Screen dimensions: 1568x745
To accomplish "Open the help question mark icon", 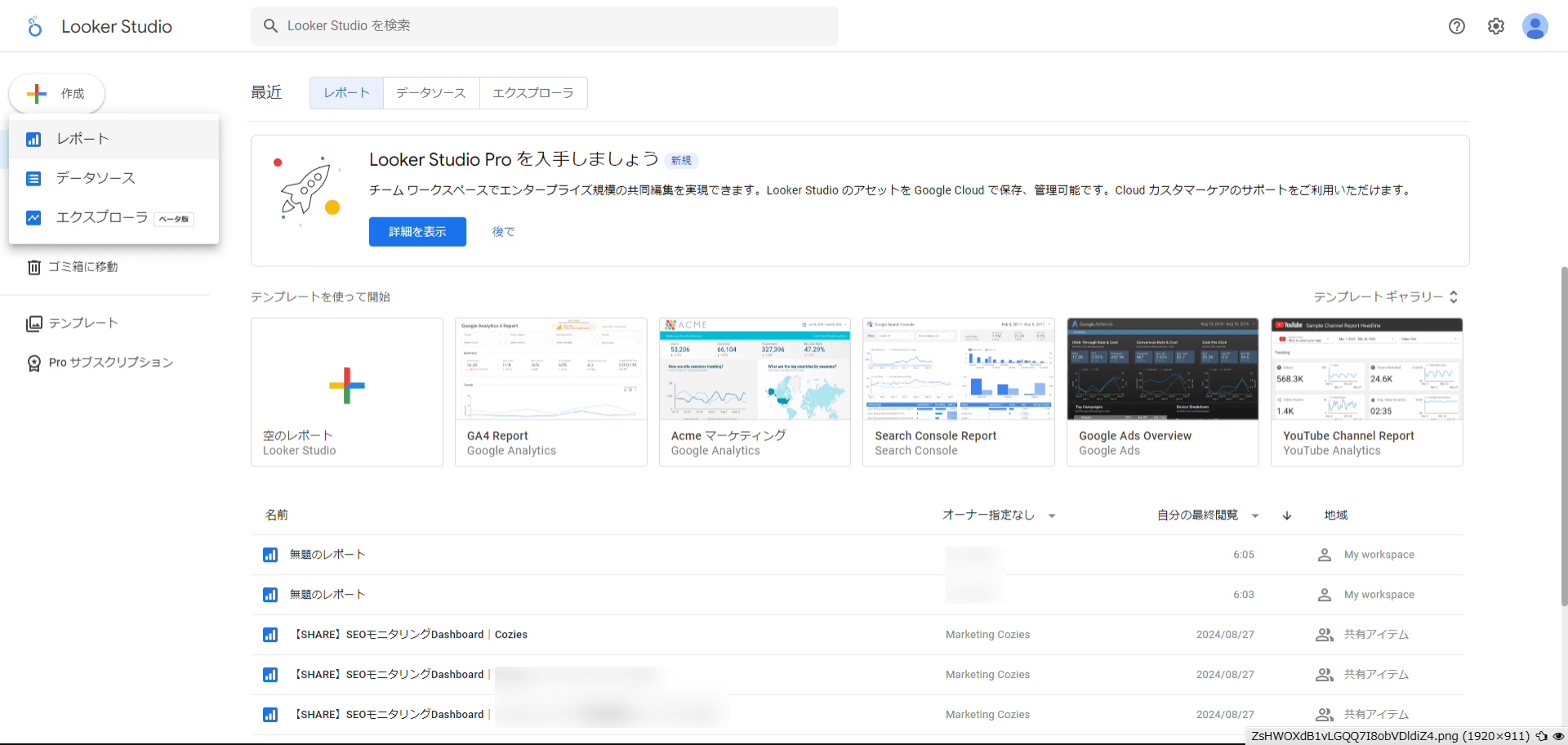I will [1457, 26].
